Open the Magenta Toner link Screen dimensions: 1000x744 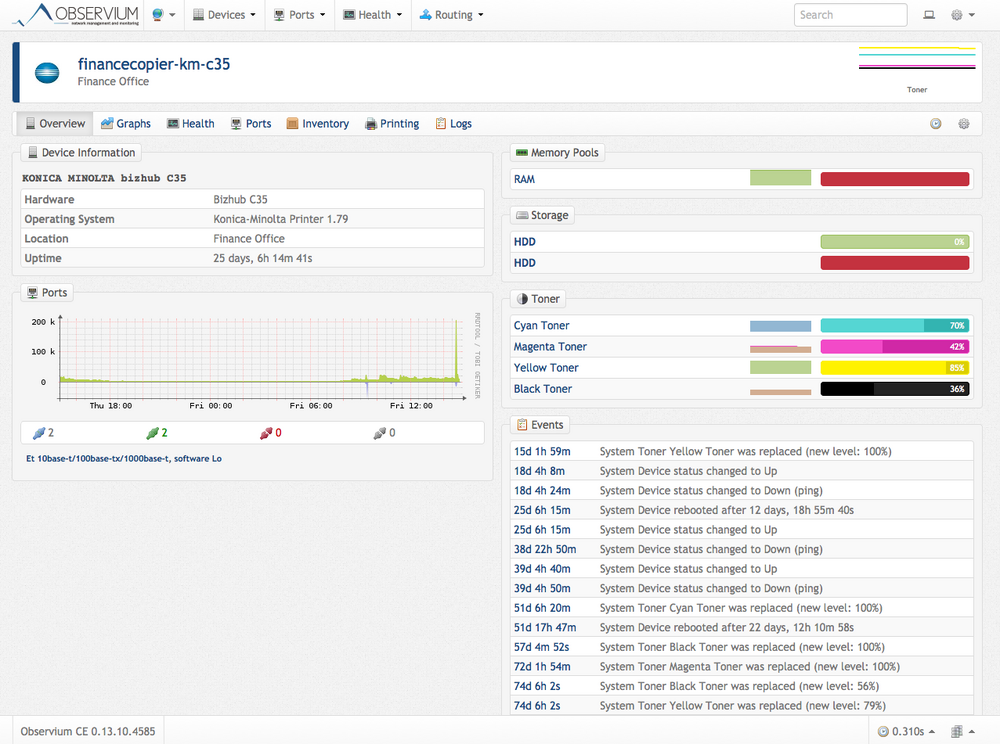coord(550,347)
